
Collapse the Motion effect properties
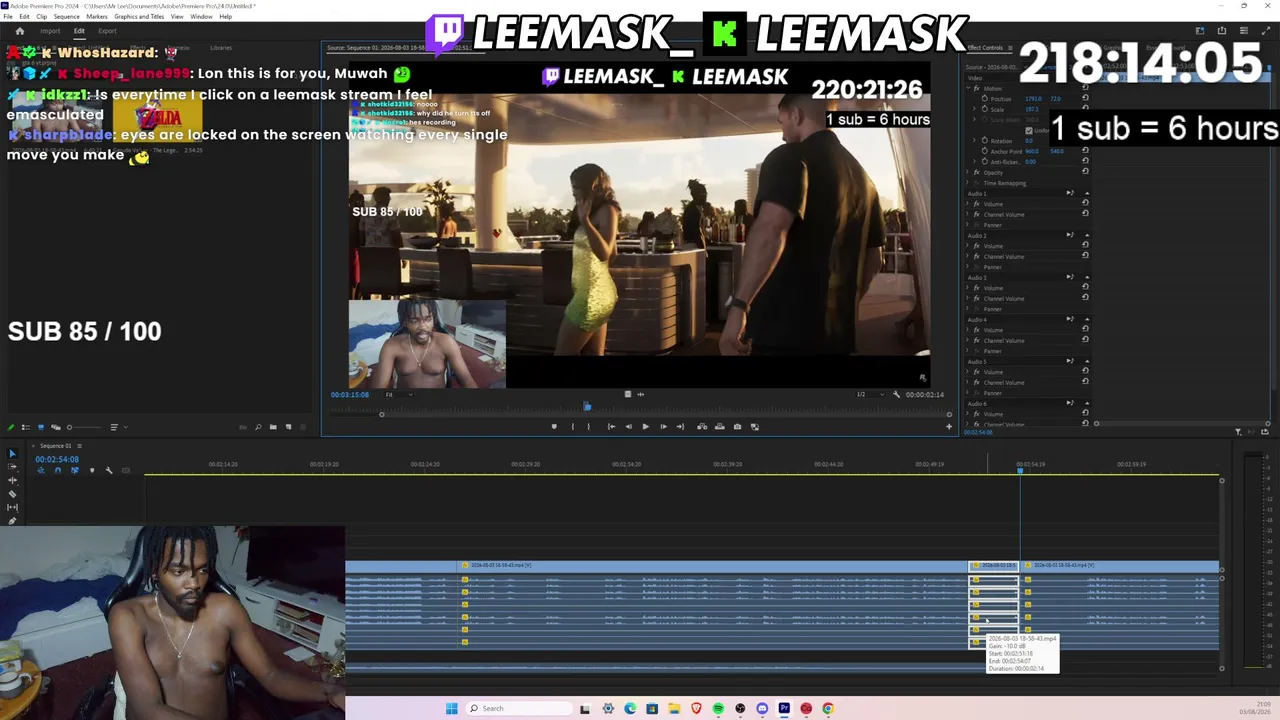point(968,89)
